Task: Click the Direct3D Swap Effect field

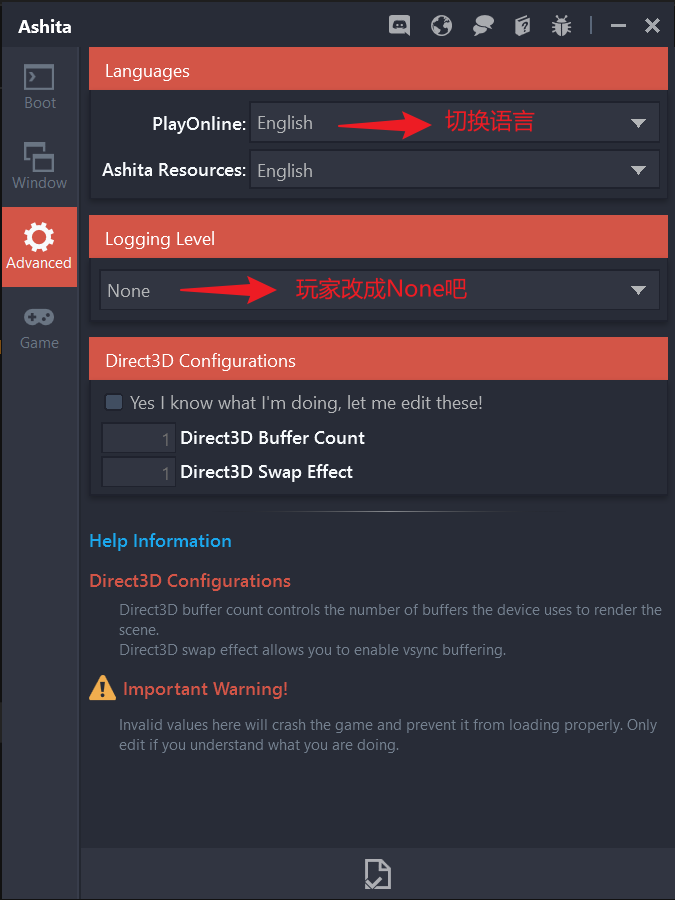Action: [x=139, y=472]
